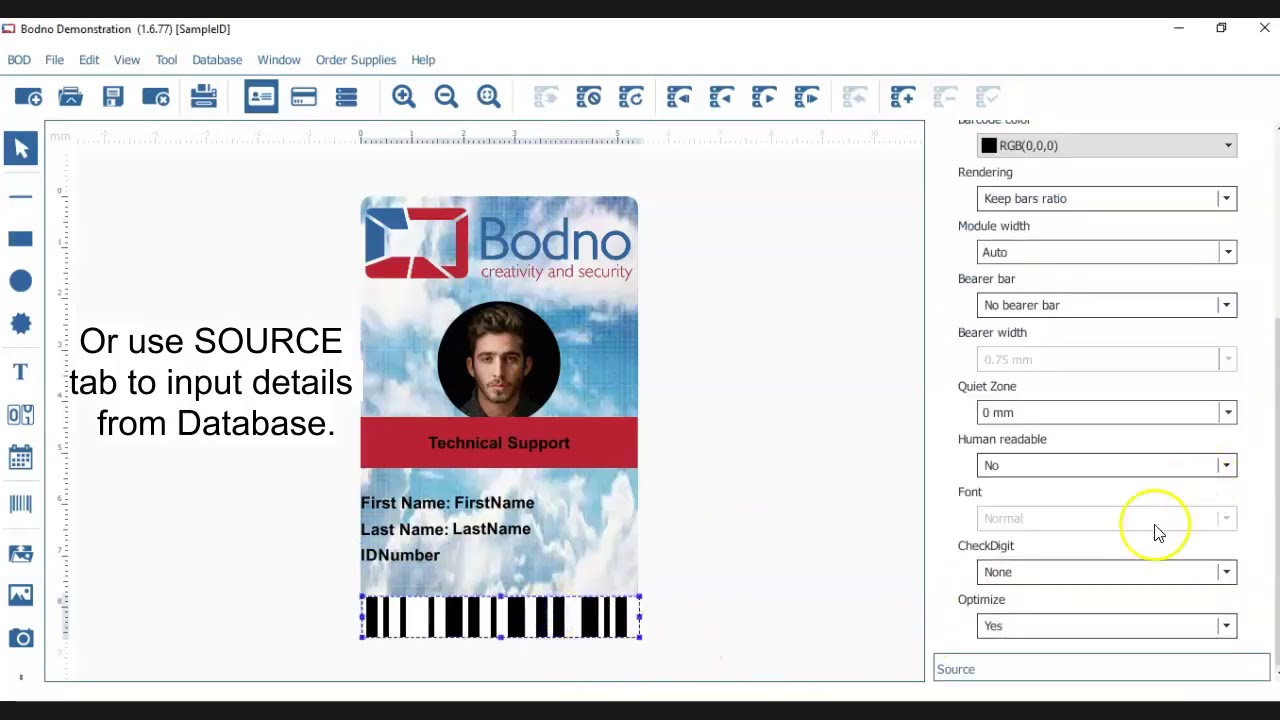Click the Zoom out magnifier icon
The image size is (1280, 720).
[446, 97]
